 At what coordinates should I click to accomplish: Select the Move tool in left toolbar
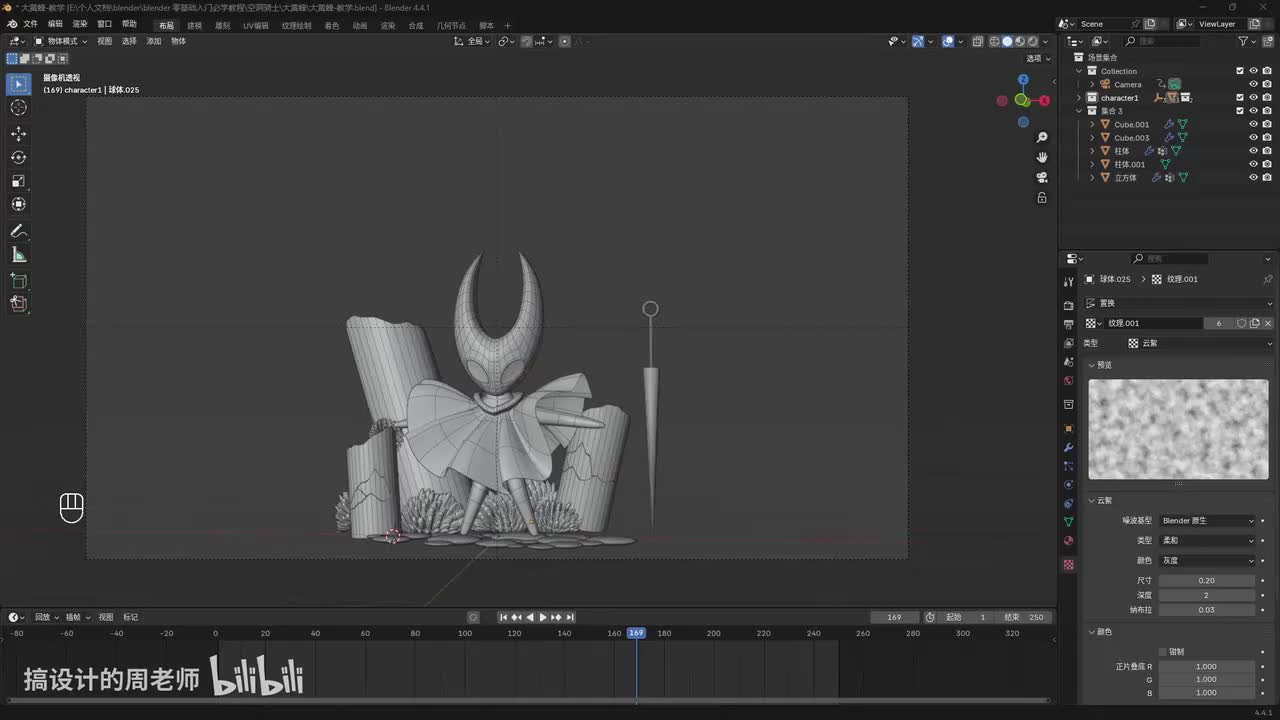tap(18, 134)
